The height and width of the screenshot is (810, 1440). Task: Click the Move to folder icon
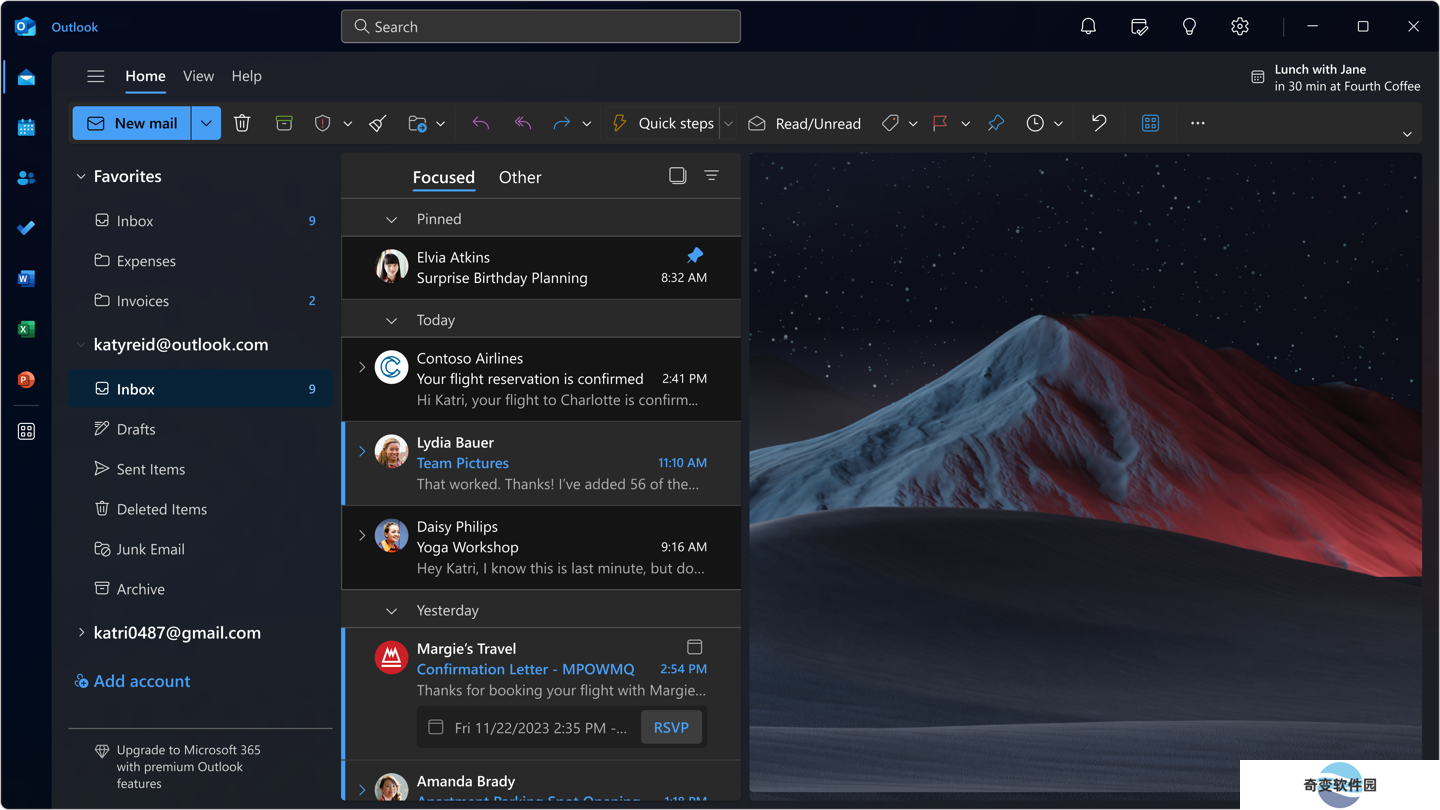pos(417,123)
